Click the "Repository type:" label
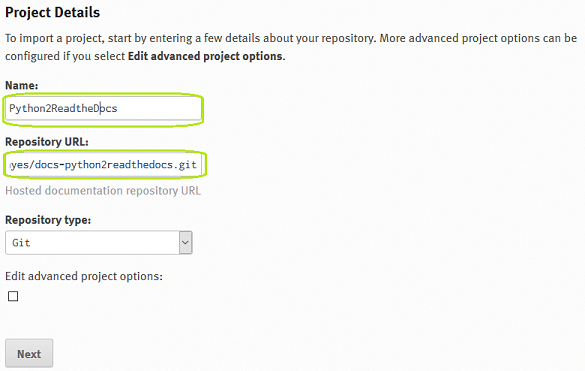Image resolution: width=585 pixels, height=371 pixels. click(x=48, y=220)
